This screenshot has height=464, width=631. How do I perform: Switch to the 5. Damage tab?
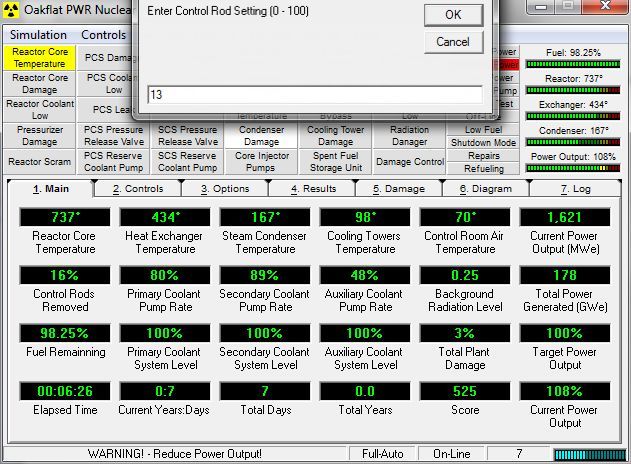pyautogui.click(x=399, y=189)
